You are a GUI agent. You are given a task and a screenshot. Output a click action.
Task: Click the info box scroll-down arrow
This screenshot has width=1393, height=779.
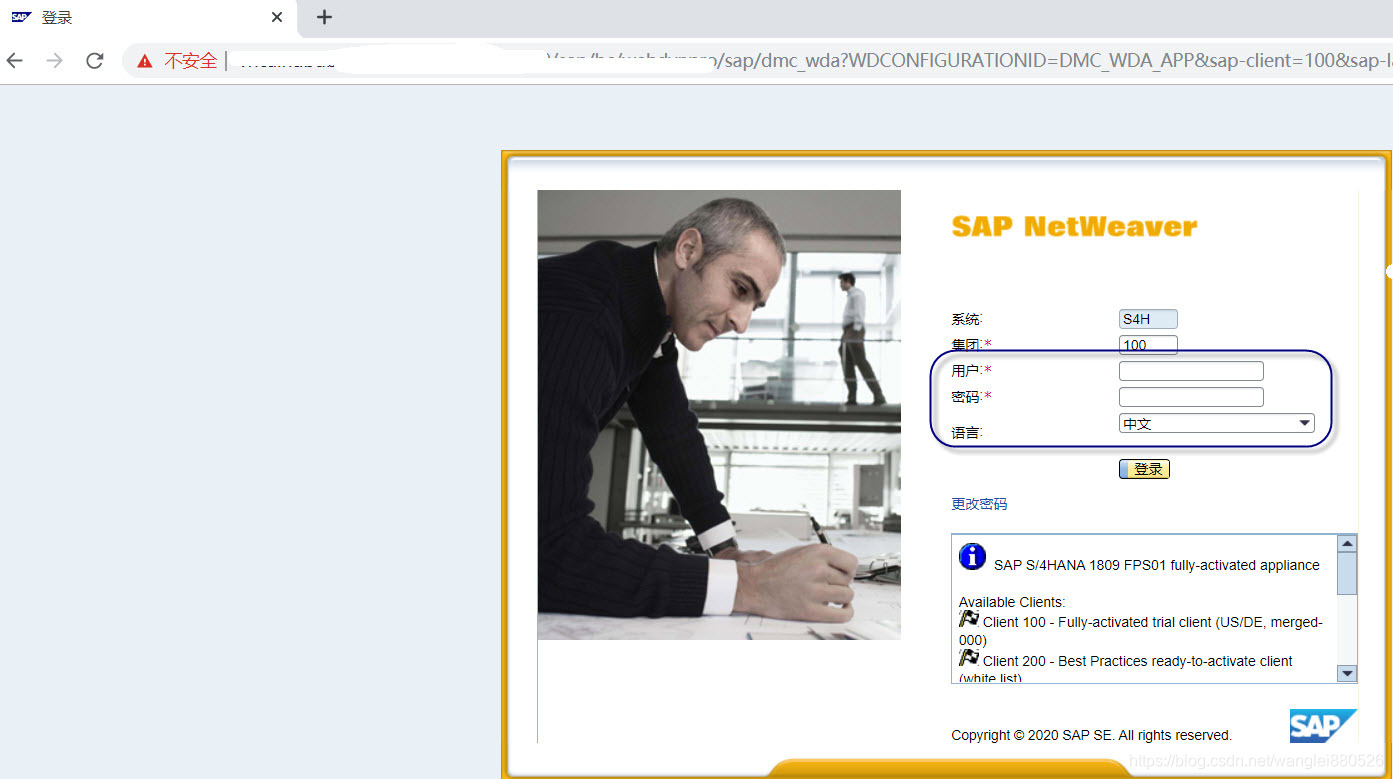1347,674
